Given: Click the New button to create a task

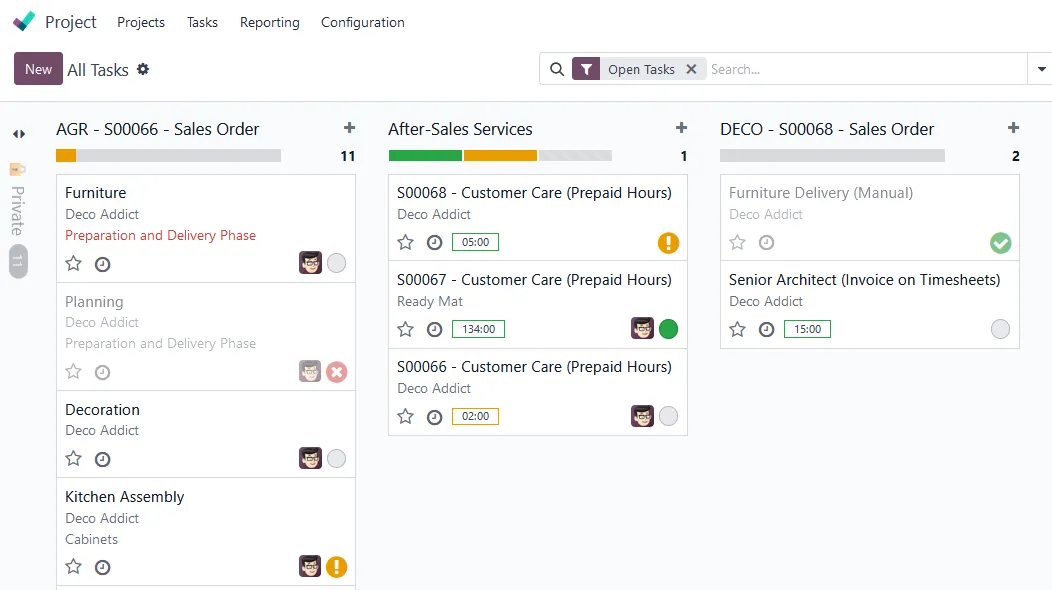Looking at the screenshot, I should coord(37,69).
